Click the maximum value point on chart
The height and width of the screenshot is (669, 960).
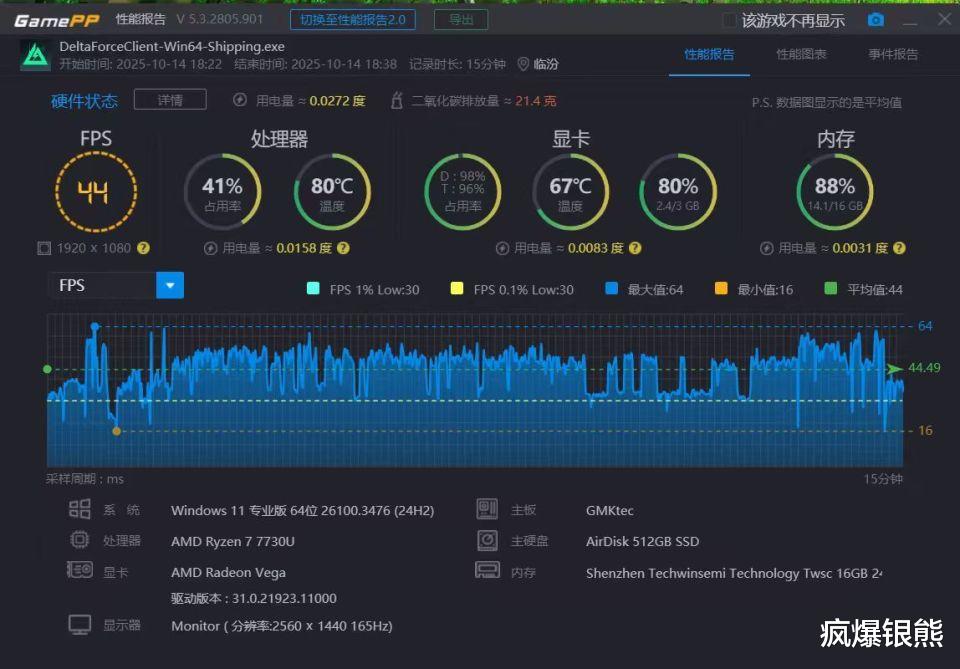(95, 327)
